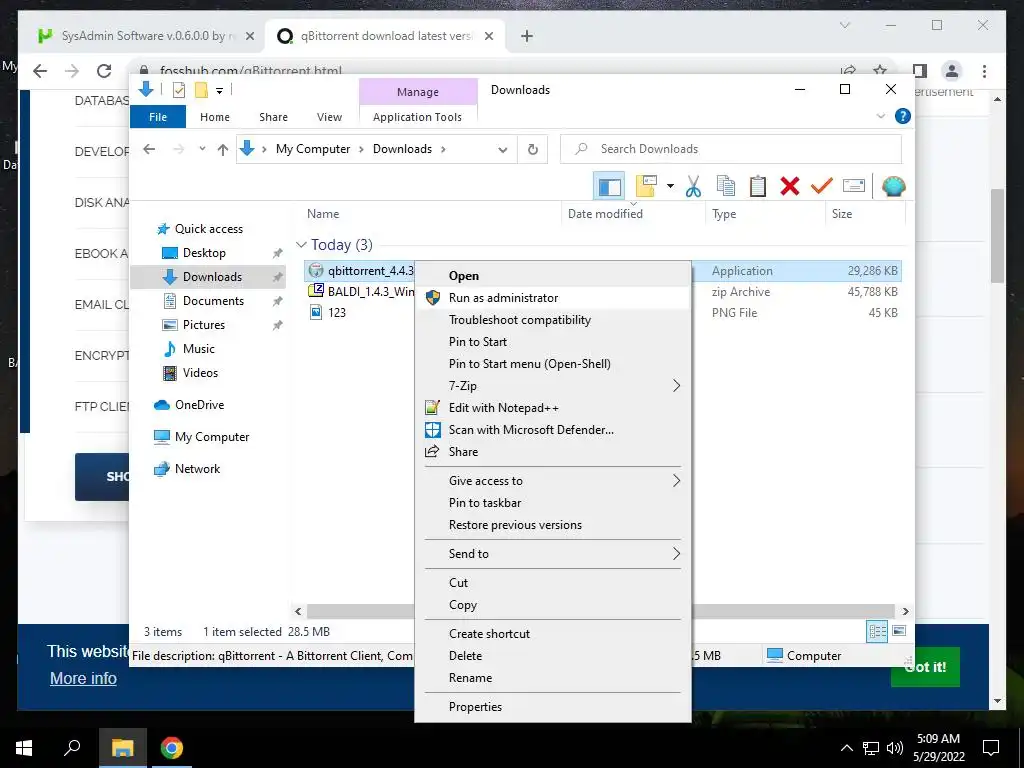Click the clipboard Paste toolbar icon
This screenshot has width=1024, height=768.
point(758,186)
